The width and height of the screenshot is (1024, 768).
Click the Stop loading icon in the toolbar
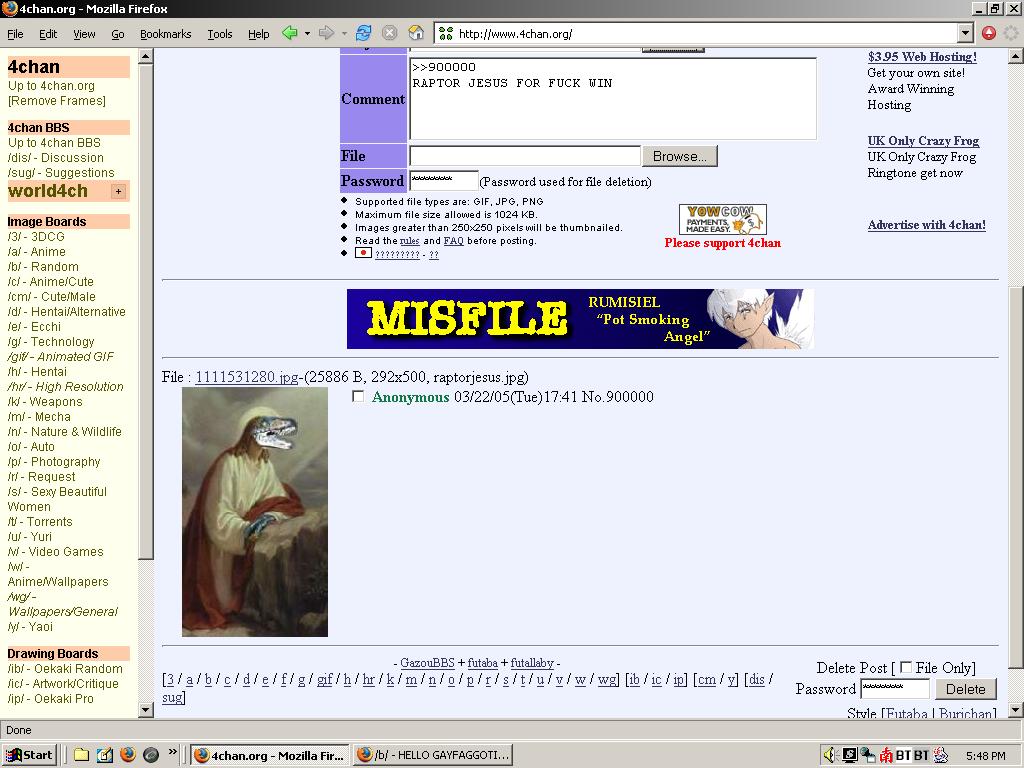[x=389, y=33]
